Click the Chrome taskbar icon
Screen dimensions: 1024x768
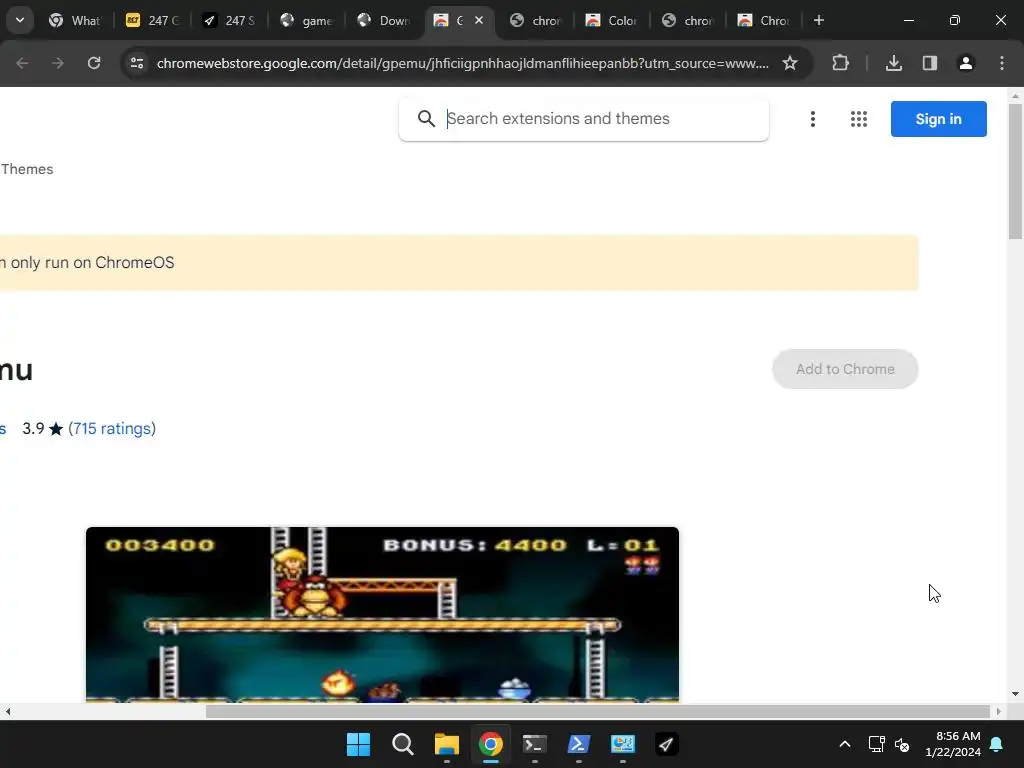tap(490, 744)
